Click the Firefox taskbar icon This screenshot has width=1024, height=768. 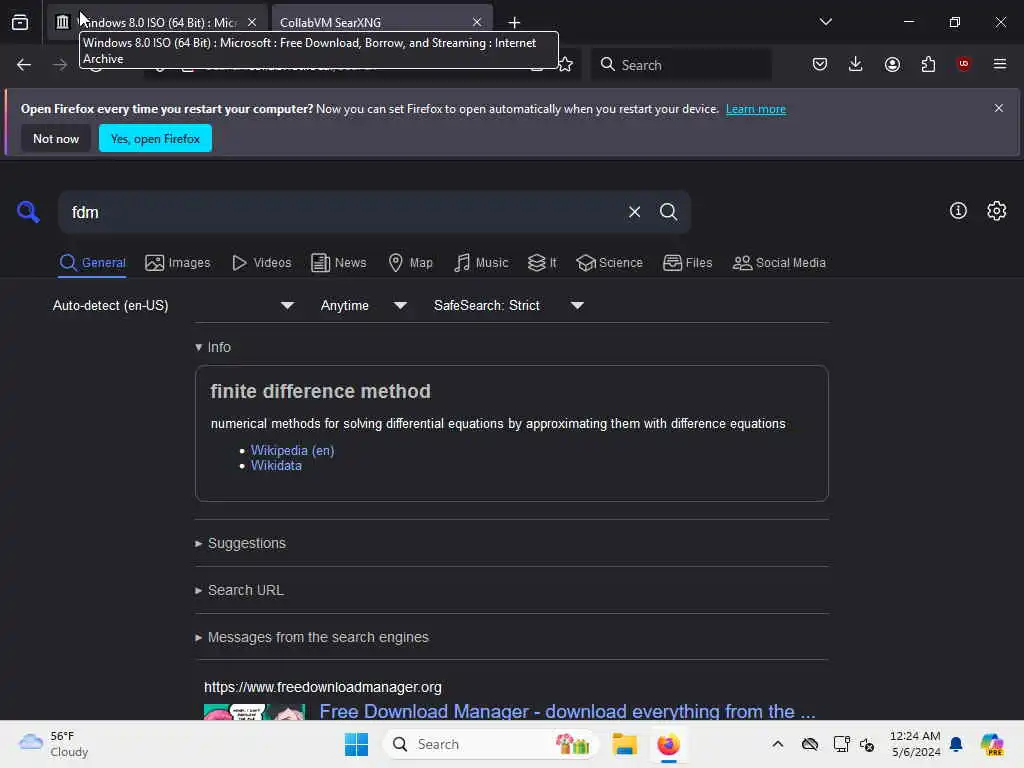(x=668, y=744)
